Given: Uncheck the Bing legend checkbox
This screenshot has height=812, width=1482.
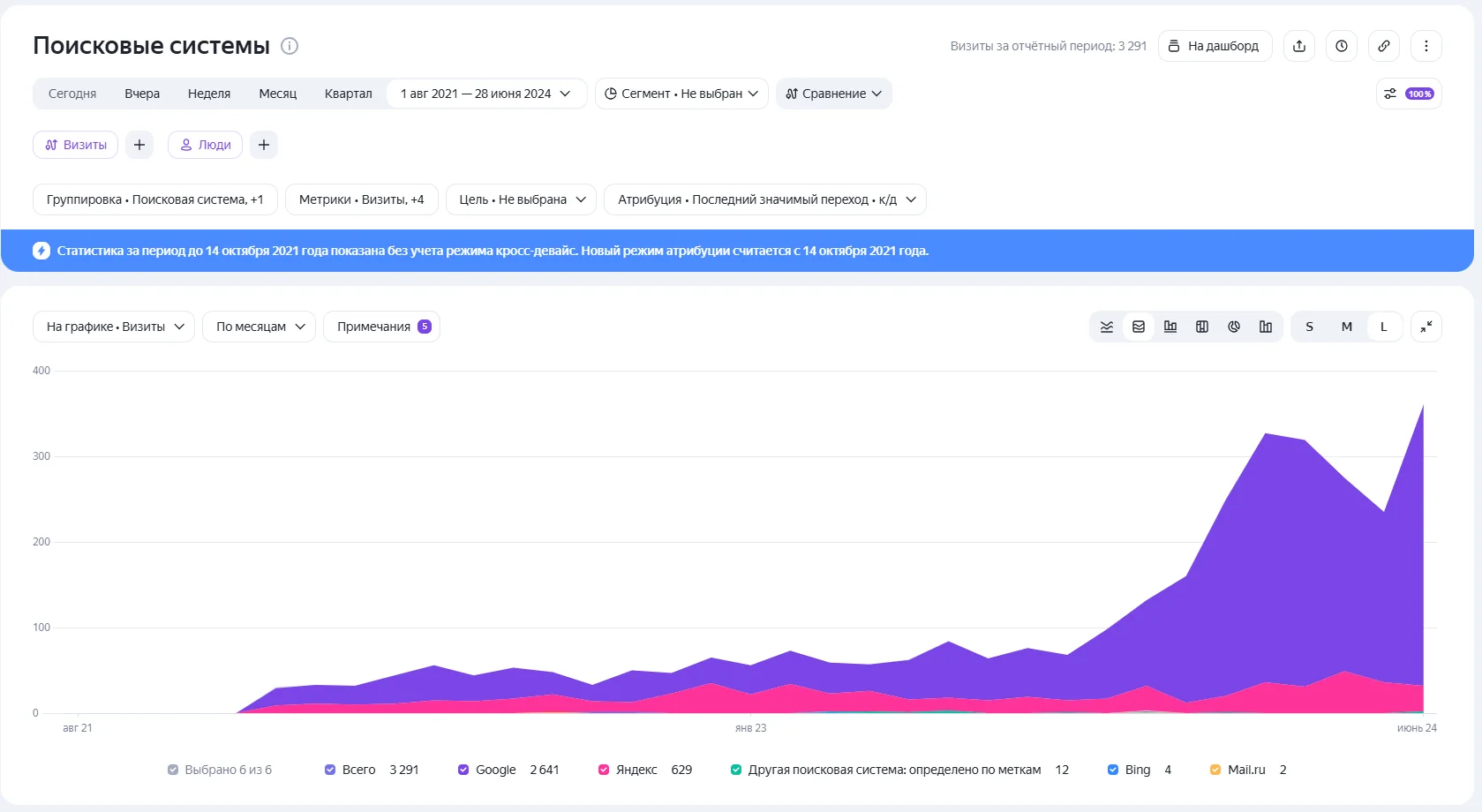Looking at the screenshot, I should point(1113,770).
